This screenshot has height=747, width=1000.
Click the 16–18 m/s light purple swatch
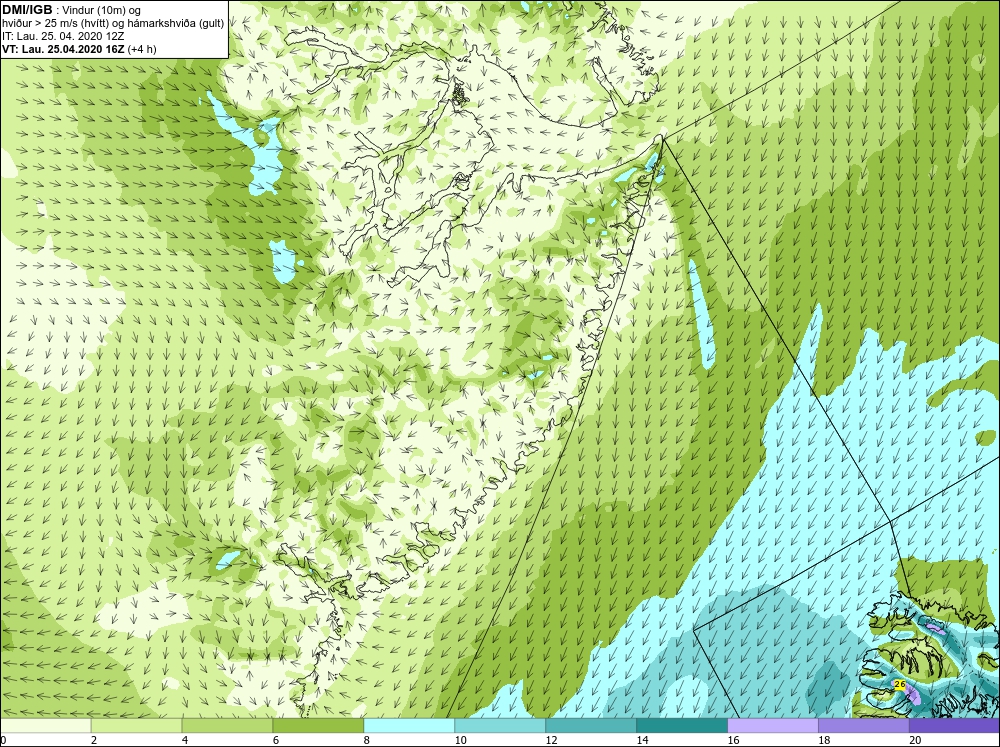coord(772,725)
